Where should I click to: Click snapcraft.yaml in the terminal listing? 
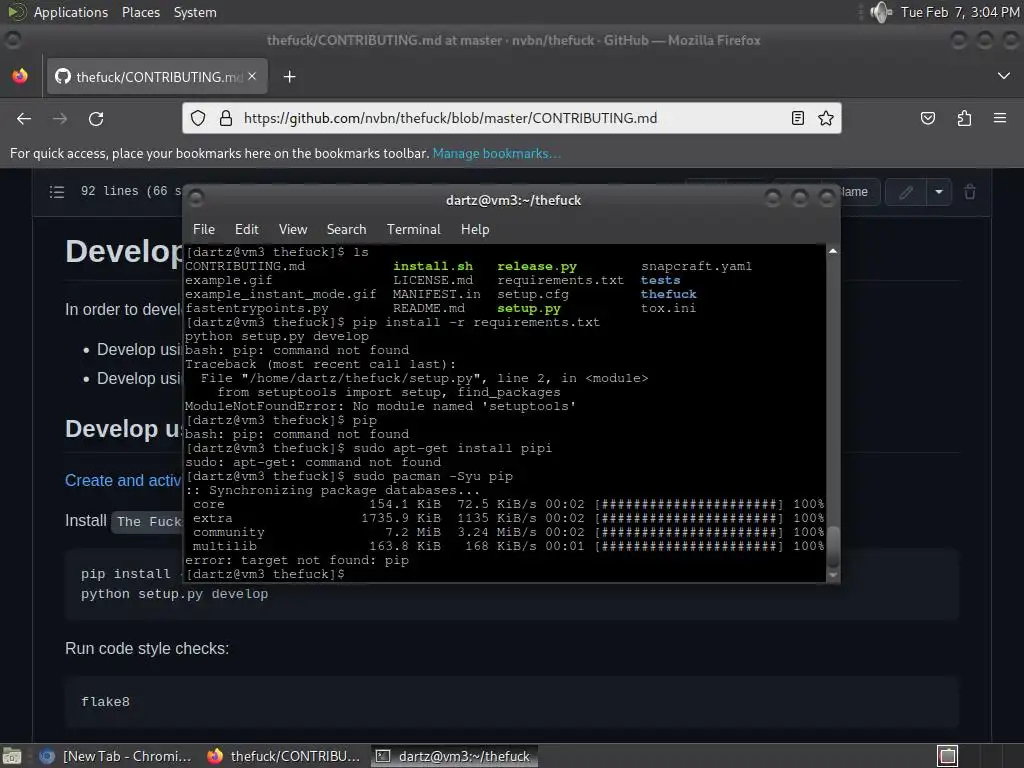(x=696, y=266)
